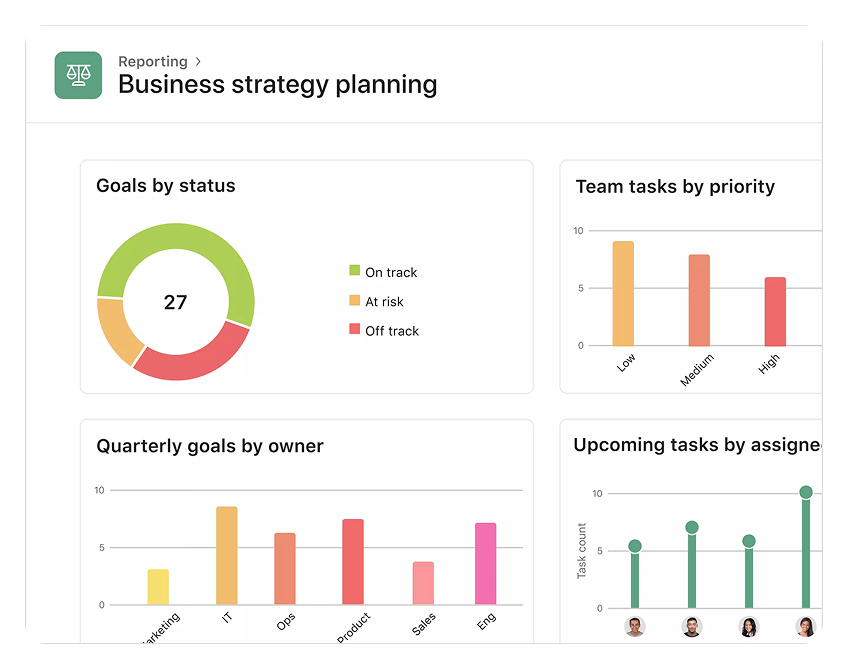Select the At risk orange legend swatch
The height and width of the screenshot is (669, 848).
[x=354, y=300]
